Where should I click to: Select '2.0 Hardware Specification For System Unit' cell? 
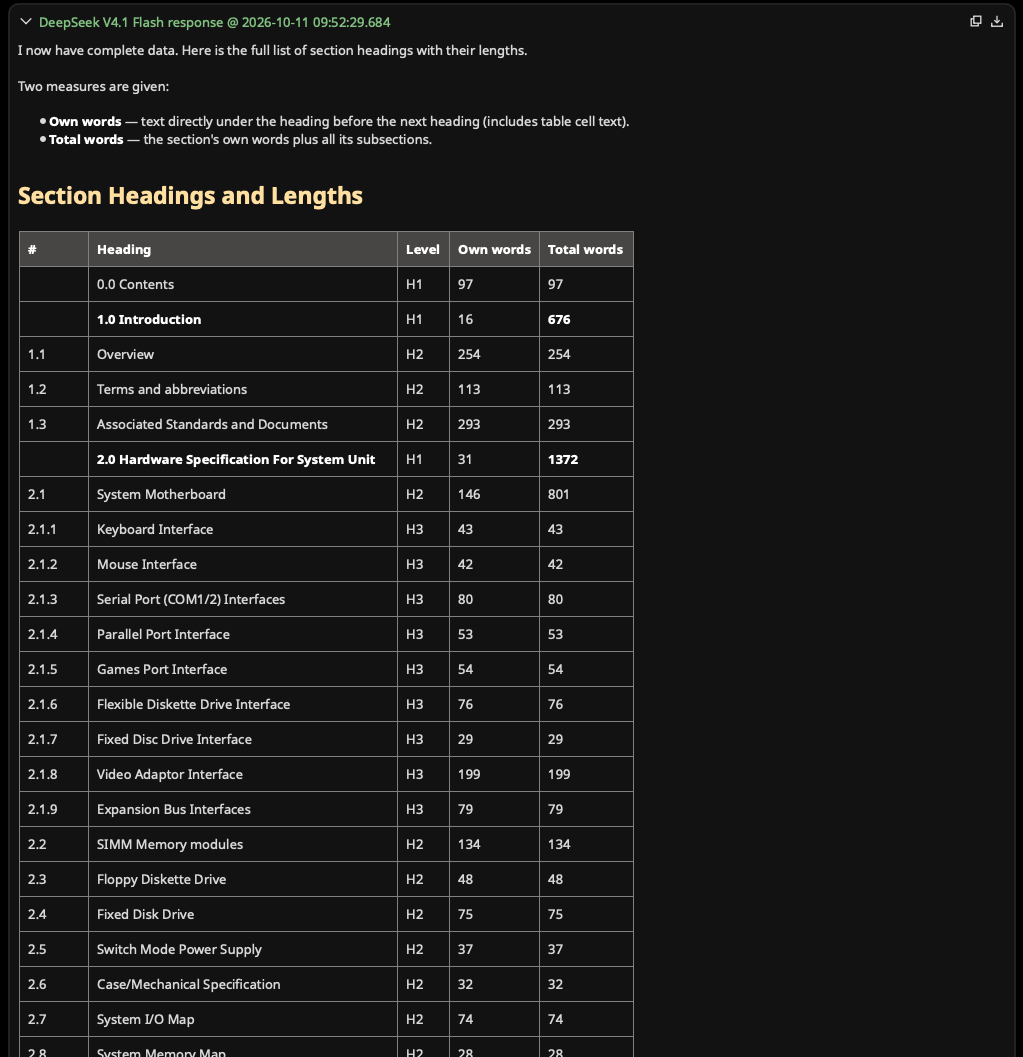tap(243, 460)
